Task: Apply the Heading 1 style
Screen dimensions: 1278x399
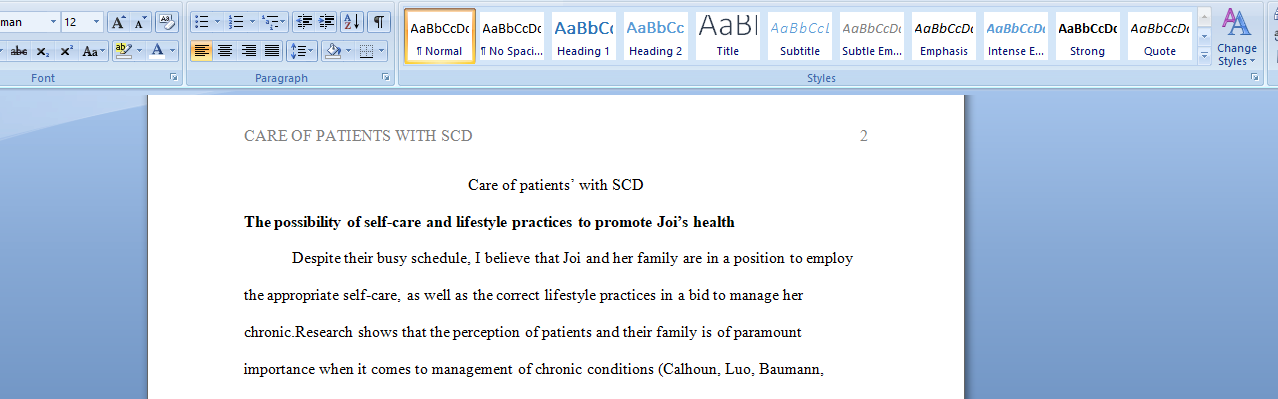Action: [583, 36]
